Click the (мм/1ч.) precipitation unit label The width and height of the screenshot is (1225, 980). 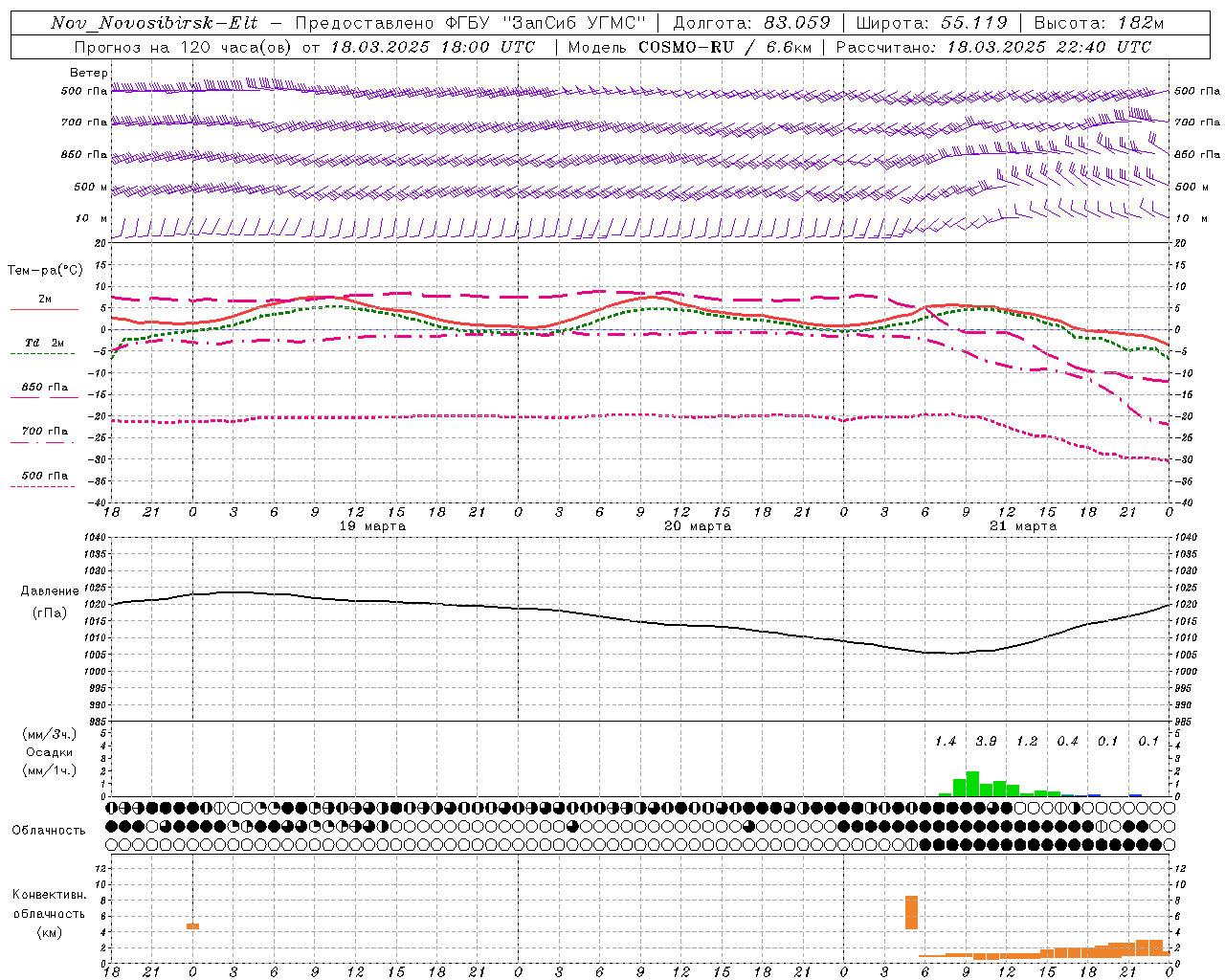50,770
